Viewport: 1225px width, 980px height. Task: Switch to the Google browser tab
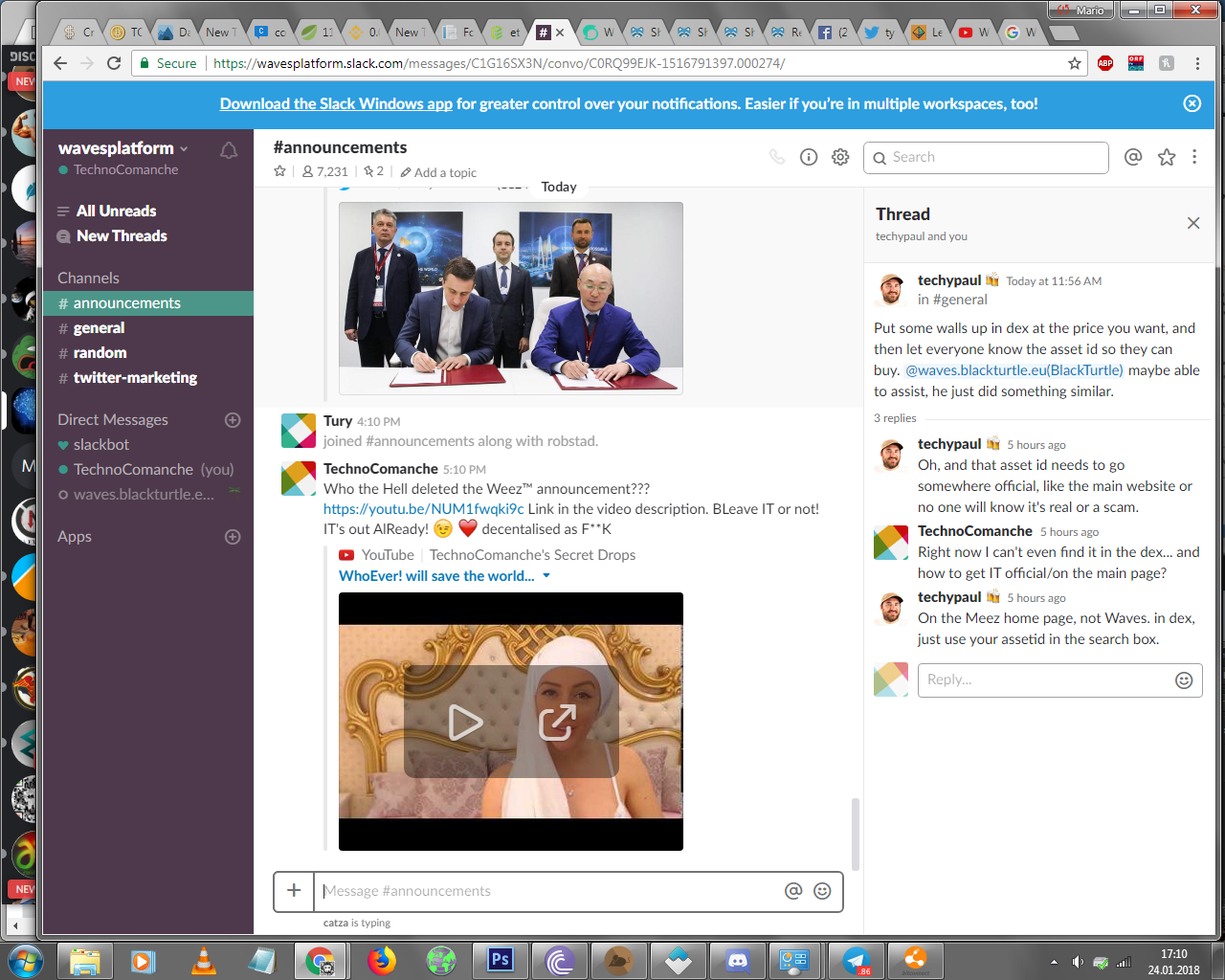[1021, 33]
